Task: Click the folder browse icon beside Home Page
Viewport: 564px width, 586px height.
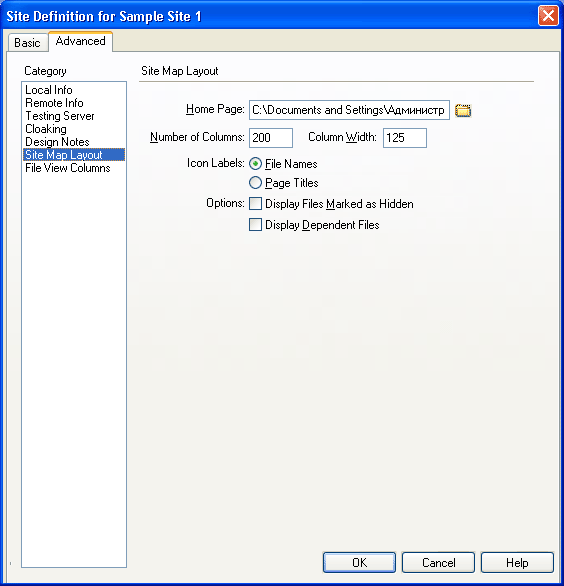Action: point(463,111)
